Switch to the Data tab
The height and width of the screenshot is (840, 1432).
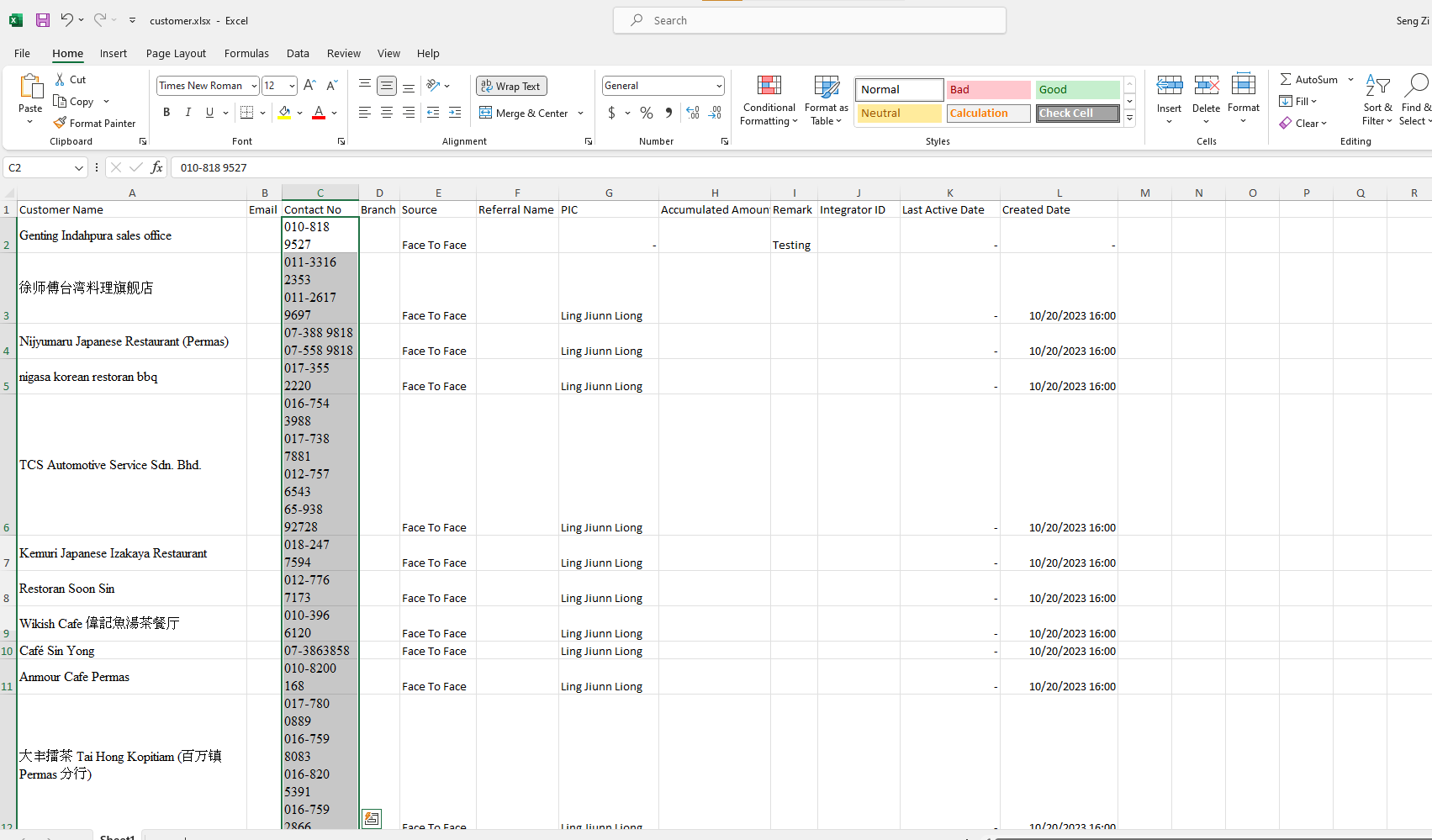click(x=298, y=53)
